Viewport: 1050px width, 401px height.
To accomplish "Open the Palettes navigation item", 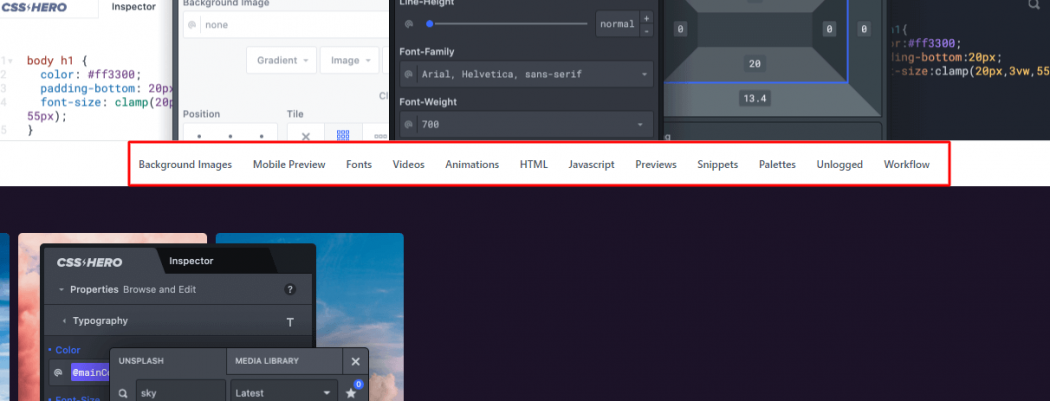I will 777,164.
